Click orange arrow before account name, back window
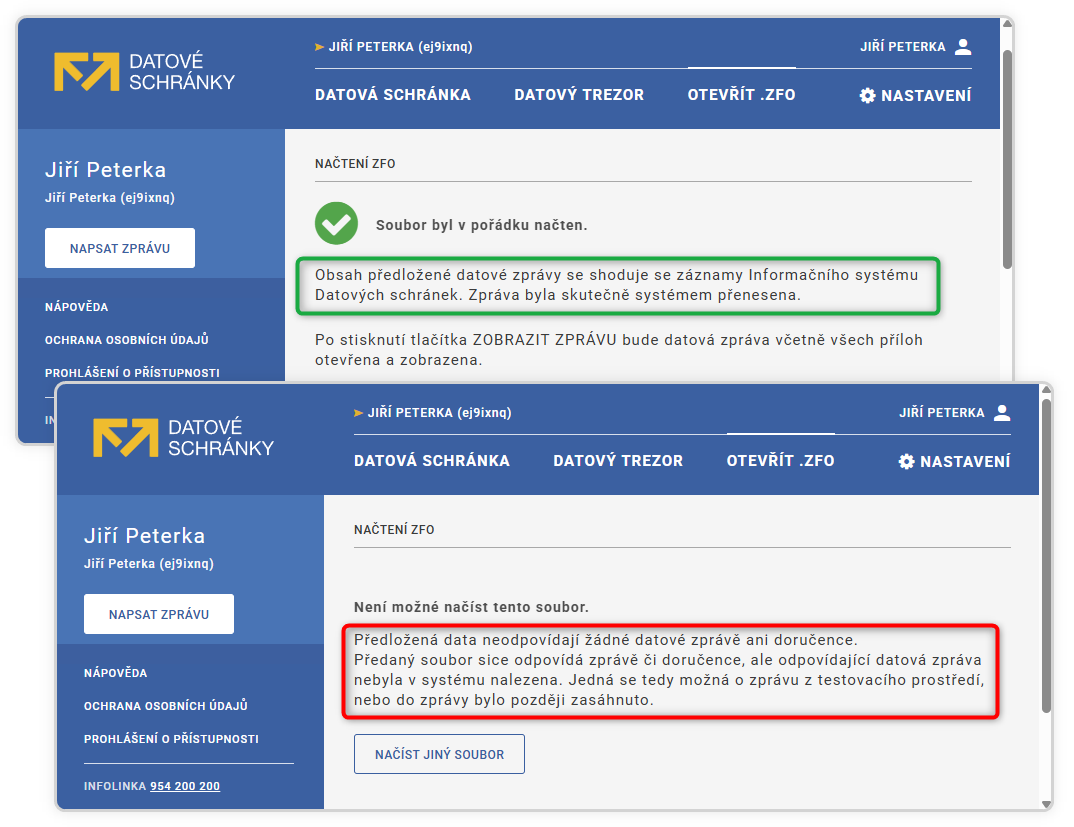This screenshot has width=1074, height=827. tap(319, 47)
